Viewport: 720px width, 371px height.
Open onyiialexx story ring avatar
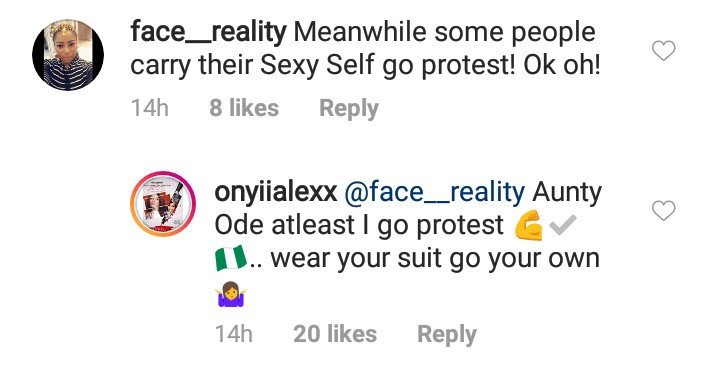click(x=163, y=203)
